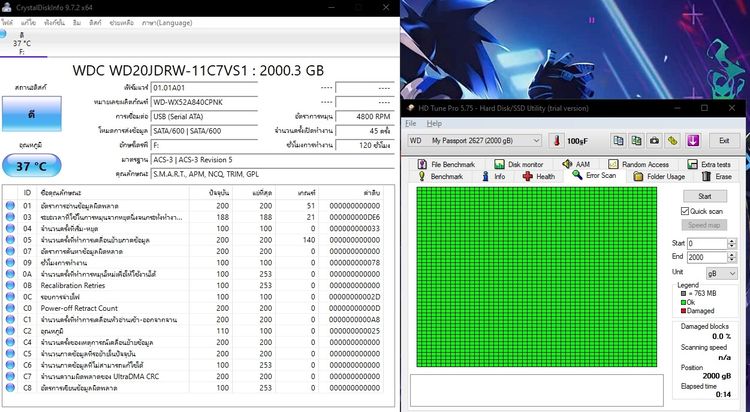Click the 4800 RPM rotation rate field
Screen dimensions: 750x412
pos(364,117)
